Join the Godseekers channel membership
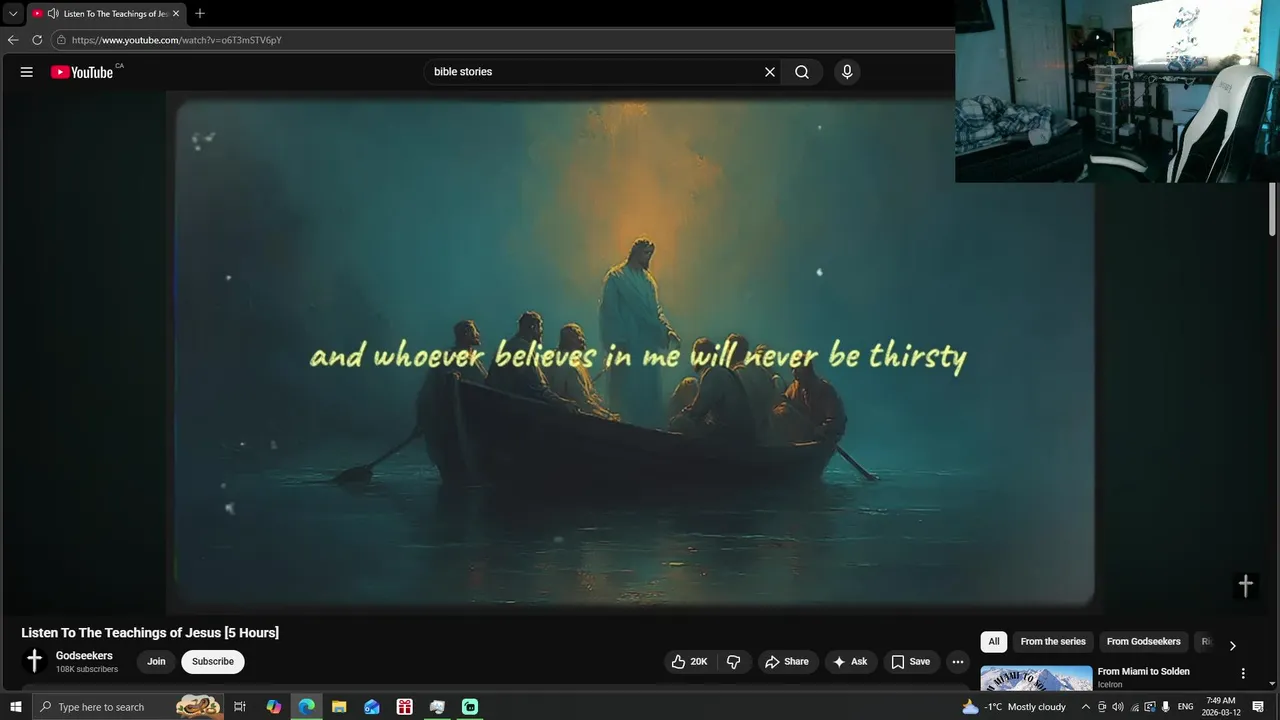Viewport: 1280px width, 720px height. [156, 662]
